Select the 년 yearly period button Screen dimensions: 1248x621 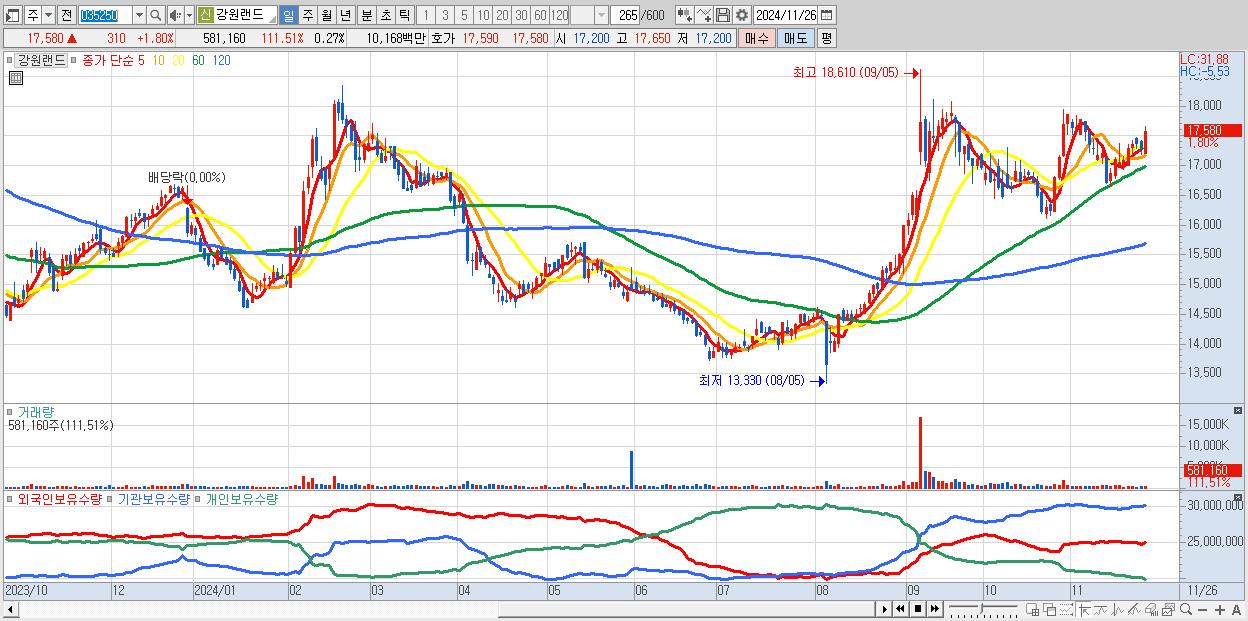[345, 15]
